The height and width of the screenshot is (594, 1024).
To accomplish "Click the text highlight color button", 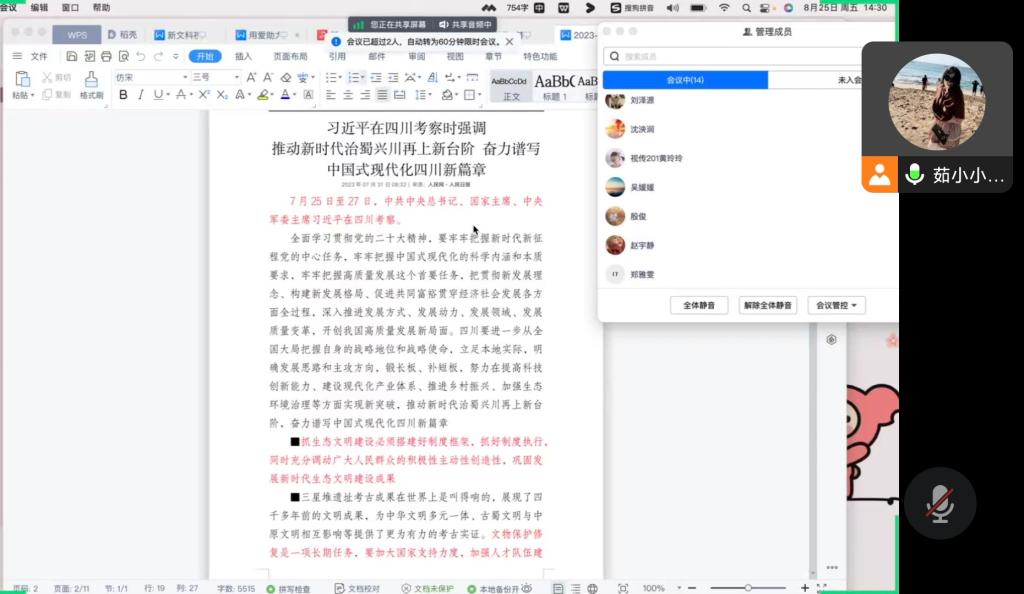I will click(x=263, y=95).
